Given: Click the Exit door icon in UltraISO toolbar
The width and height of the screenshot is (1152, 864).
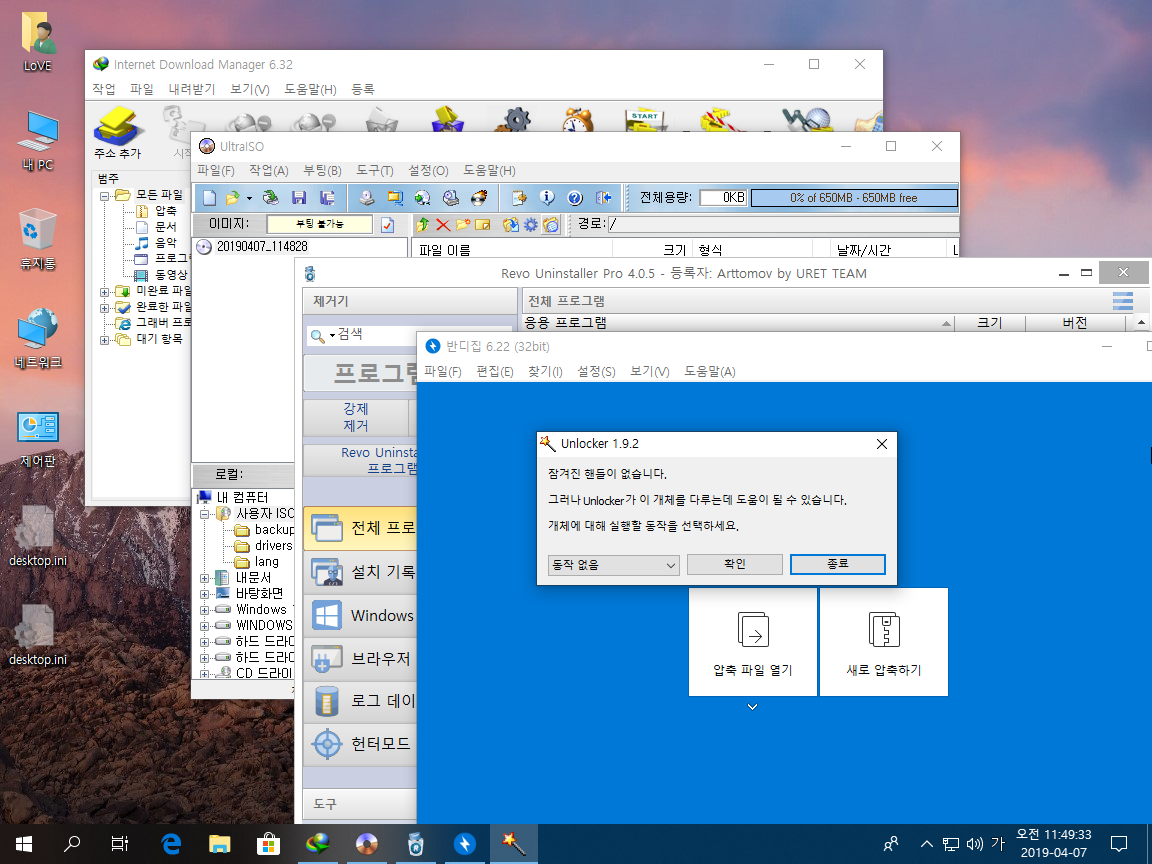Looking at the screenshot, I should click(603, 198).
